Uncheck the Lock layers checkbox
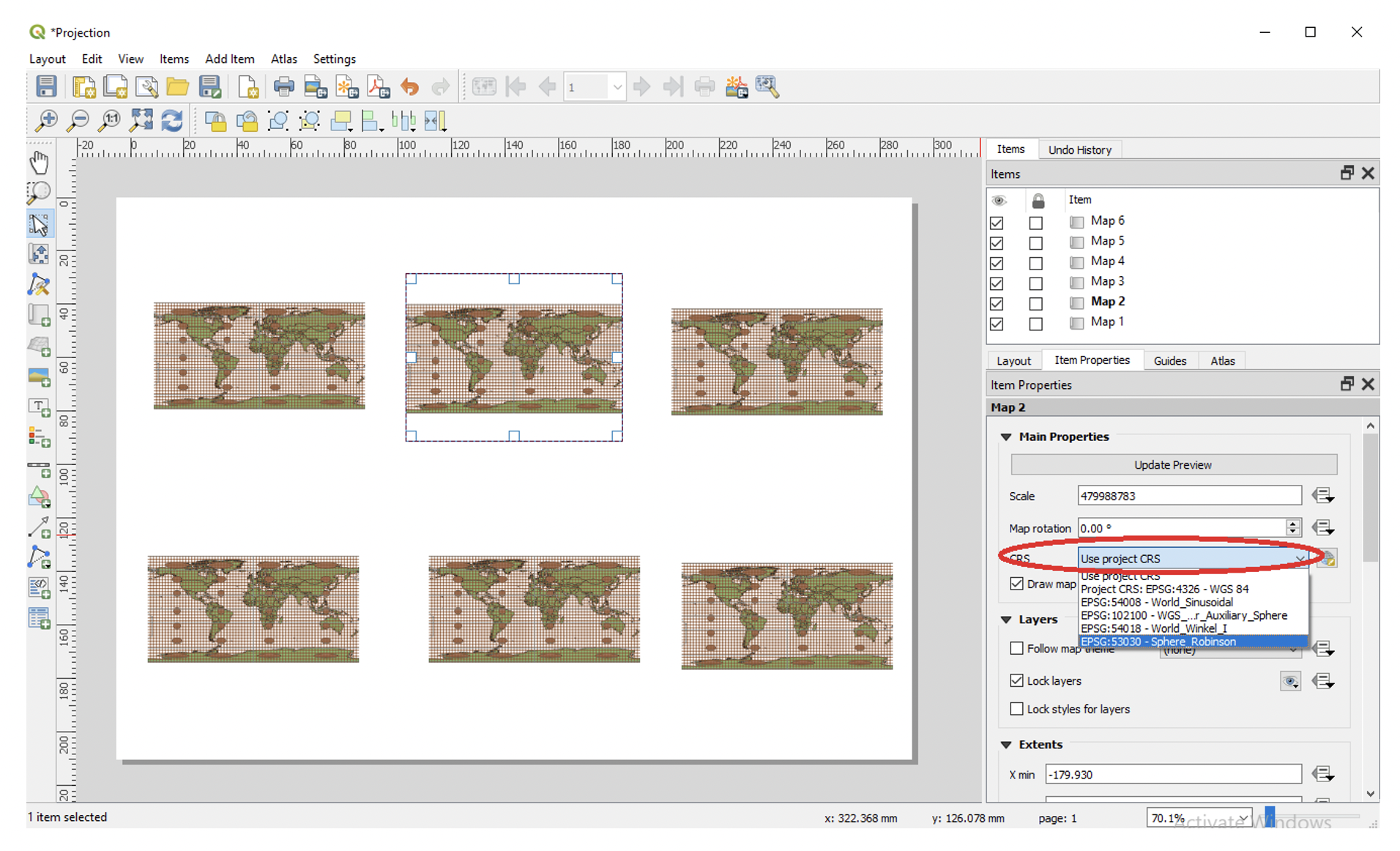The height and width of the screenshot is (851, 1400). point(1016,680)
